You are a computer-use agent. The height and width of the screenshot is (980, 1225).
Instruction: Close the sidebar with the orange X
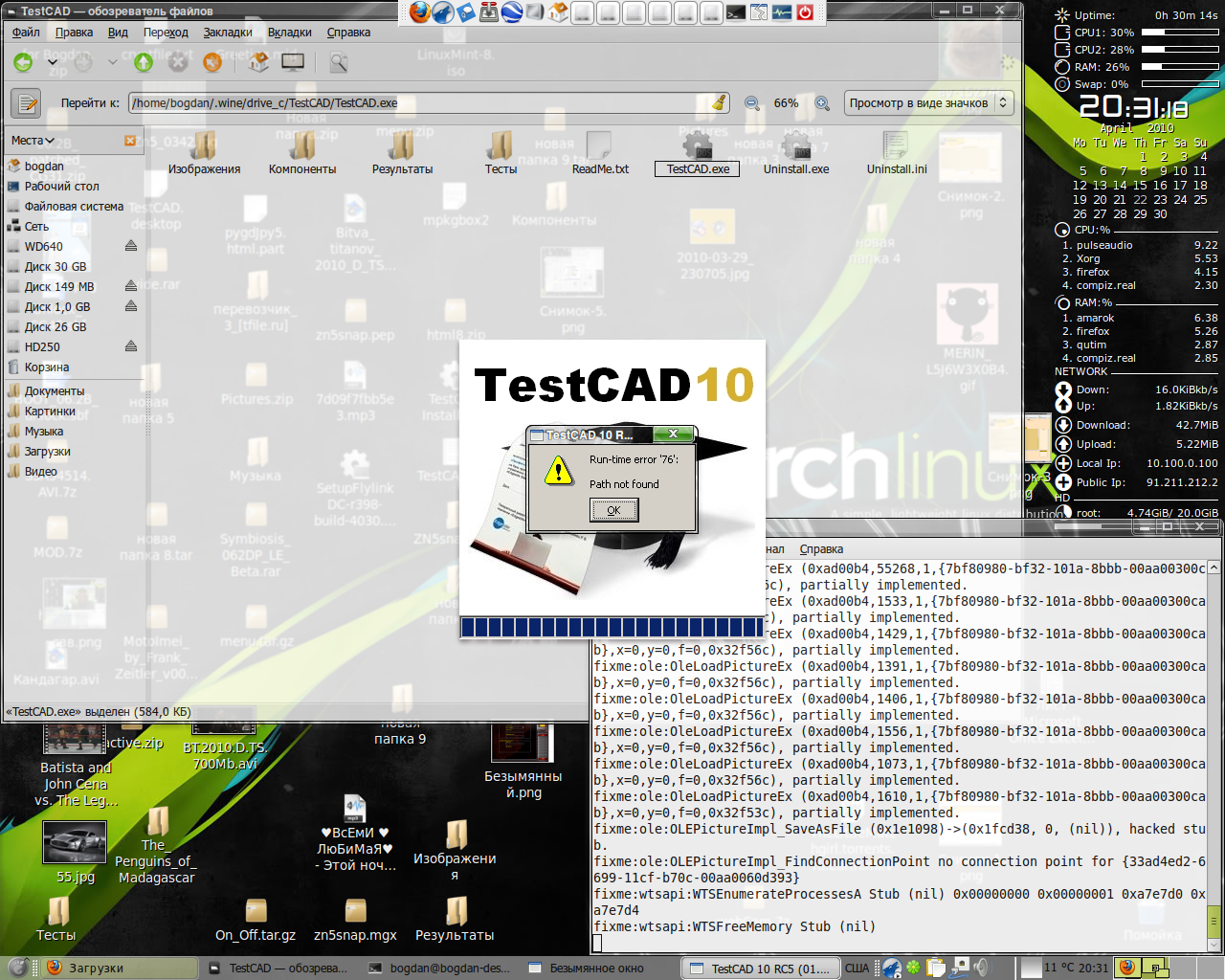pyautogui.click(x=130, y=141)
